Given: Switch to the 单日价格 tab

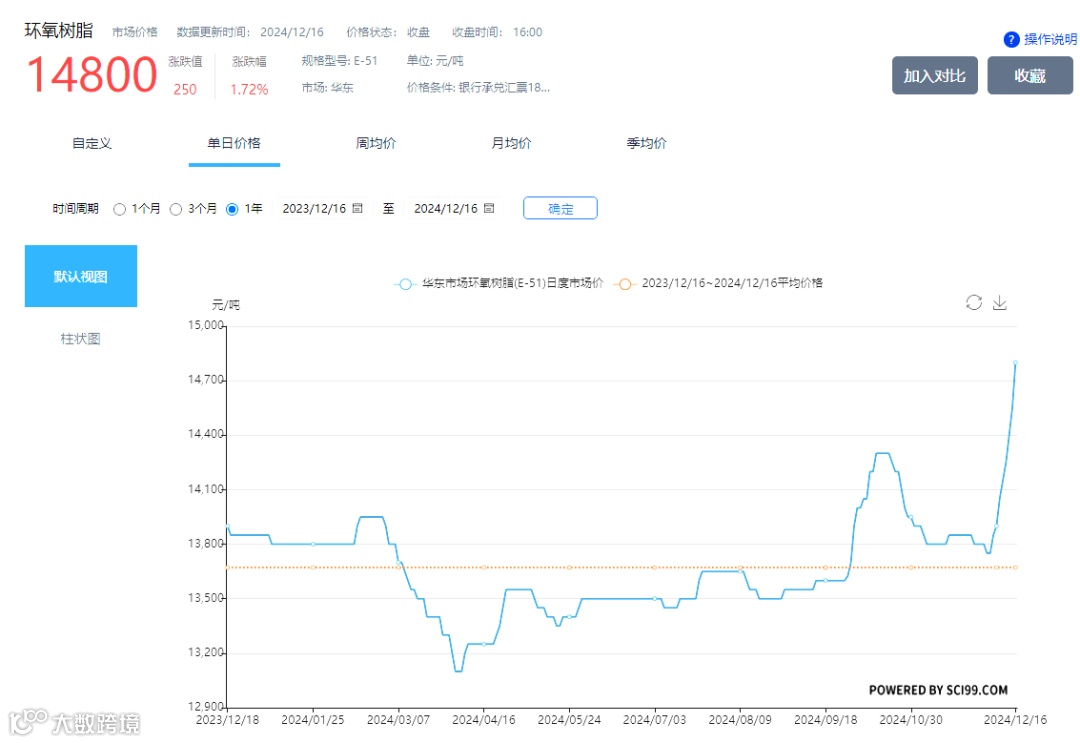Looking at the screenshot, I should click(x=234, y=143).
